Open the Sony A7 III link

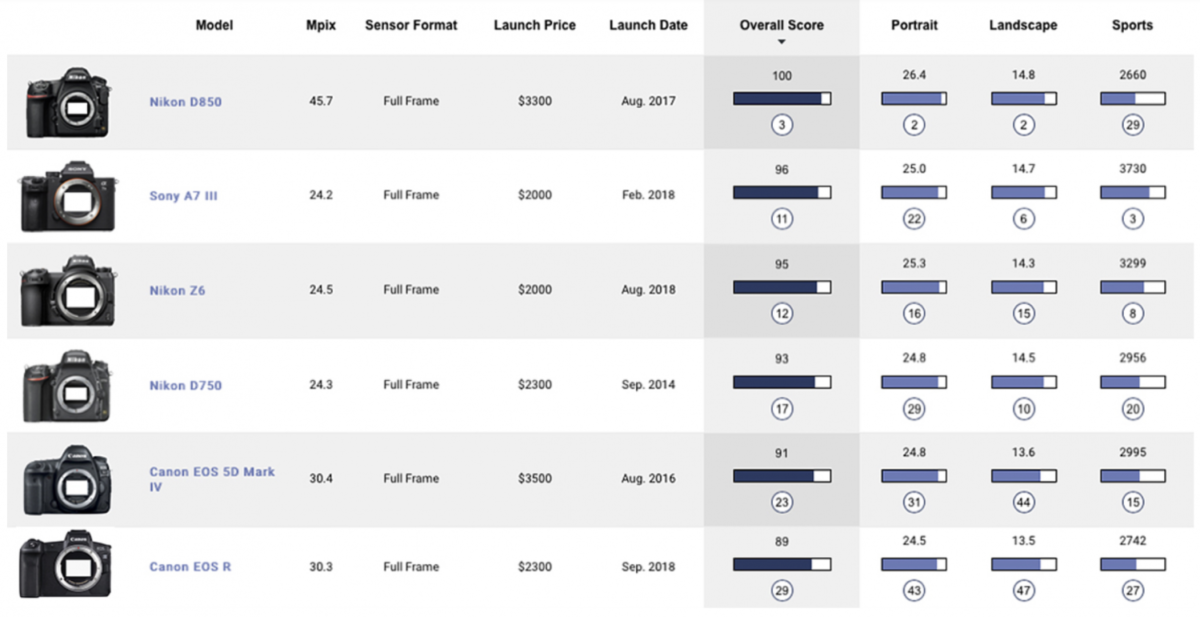[x=183, y=196]
